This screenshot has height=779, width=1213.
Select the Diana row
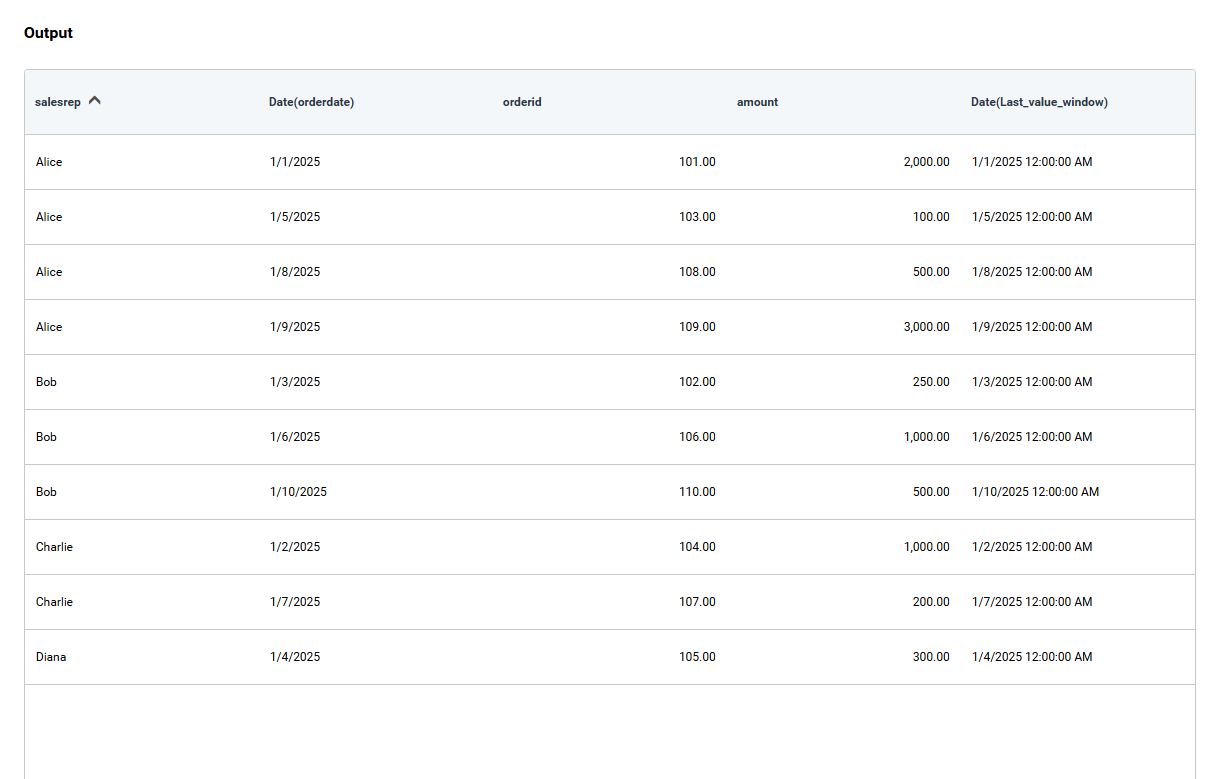(x=51, y=657)
